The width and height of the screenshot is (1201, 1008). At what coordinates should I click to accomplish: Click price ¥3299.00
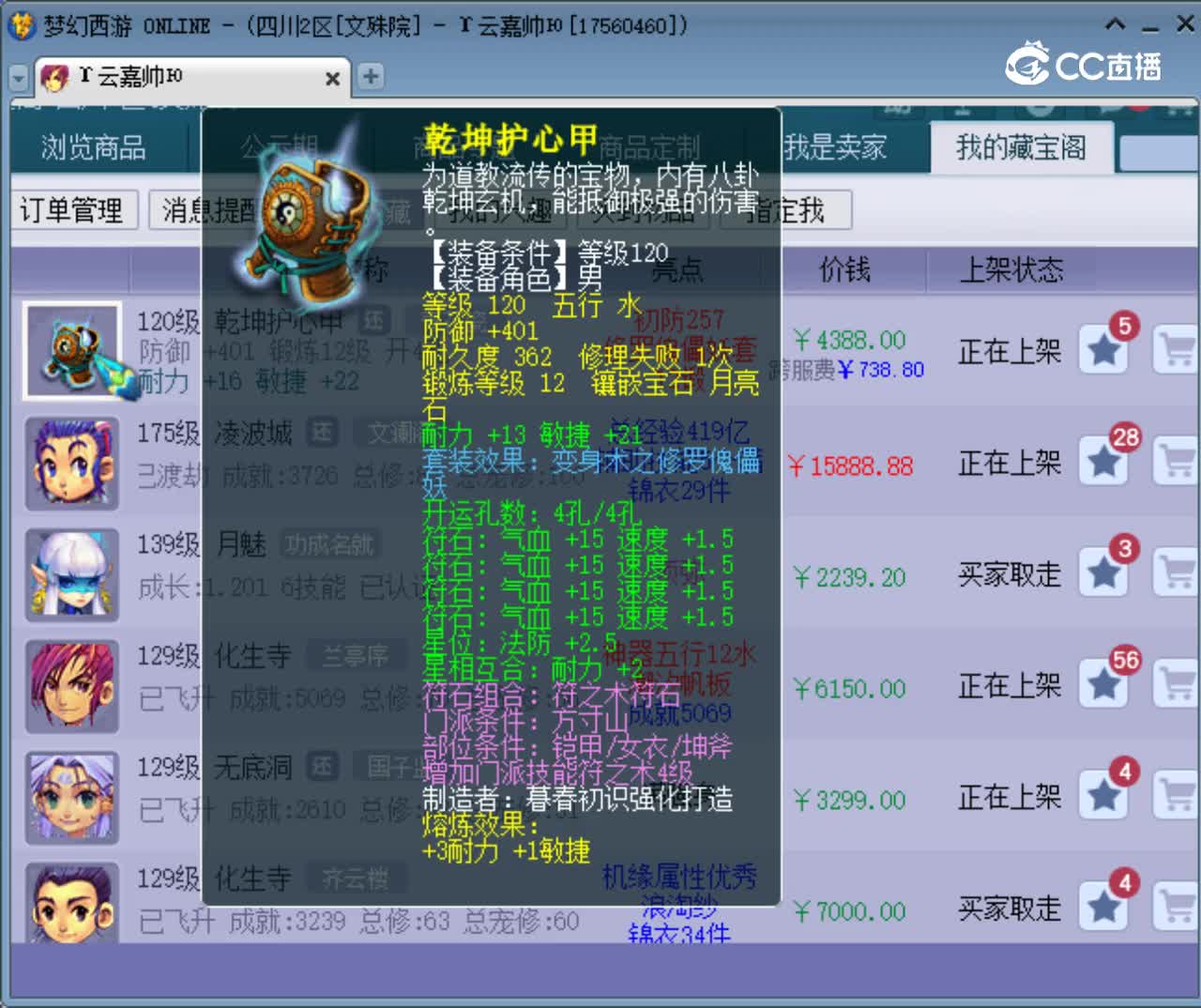point(849,801)
